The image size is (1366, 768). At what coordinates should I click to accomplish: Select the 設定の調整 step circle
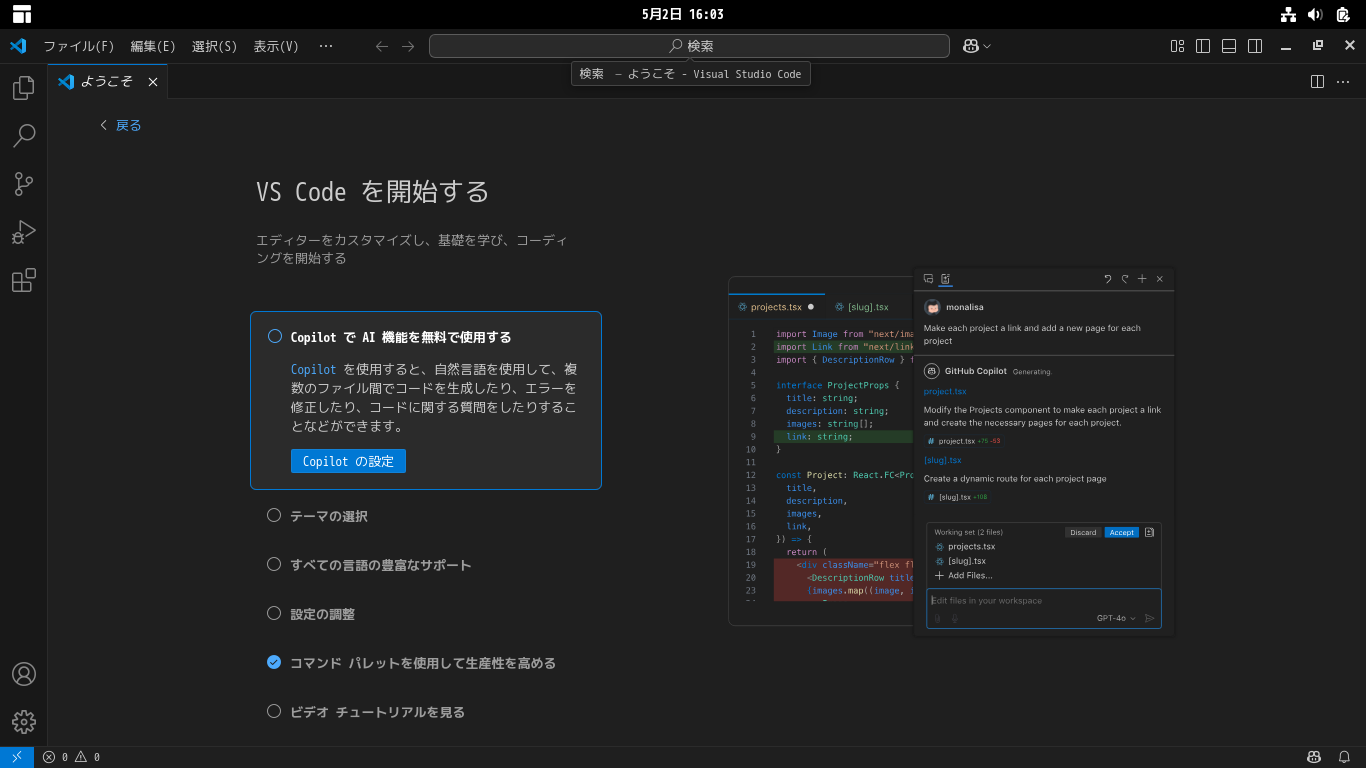pos(274,613)
